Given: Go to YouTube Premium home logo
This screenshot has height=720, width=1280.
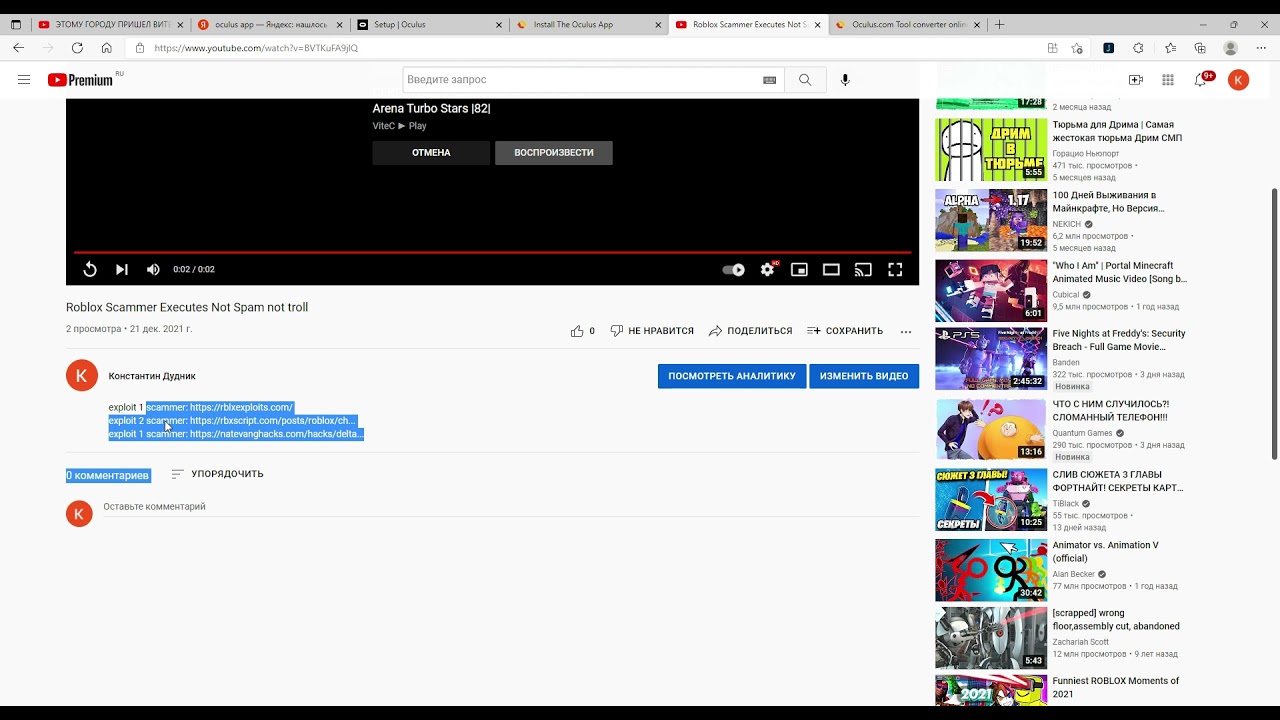Looking at the screenshot, I should (x=80, y=80).
